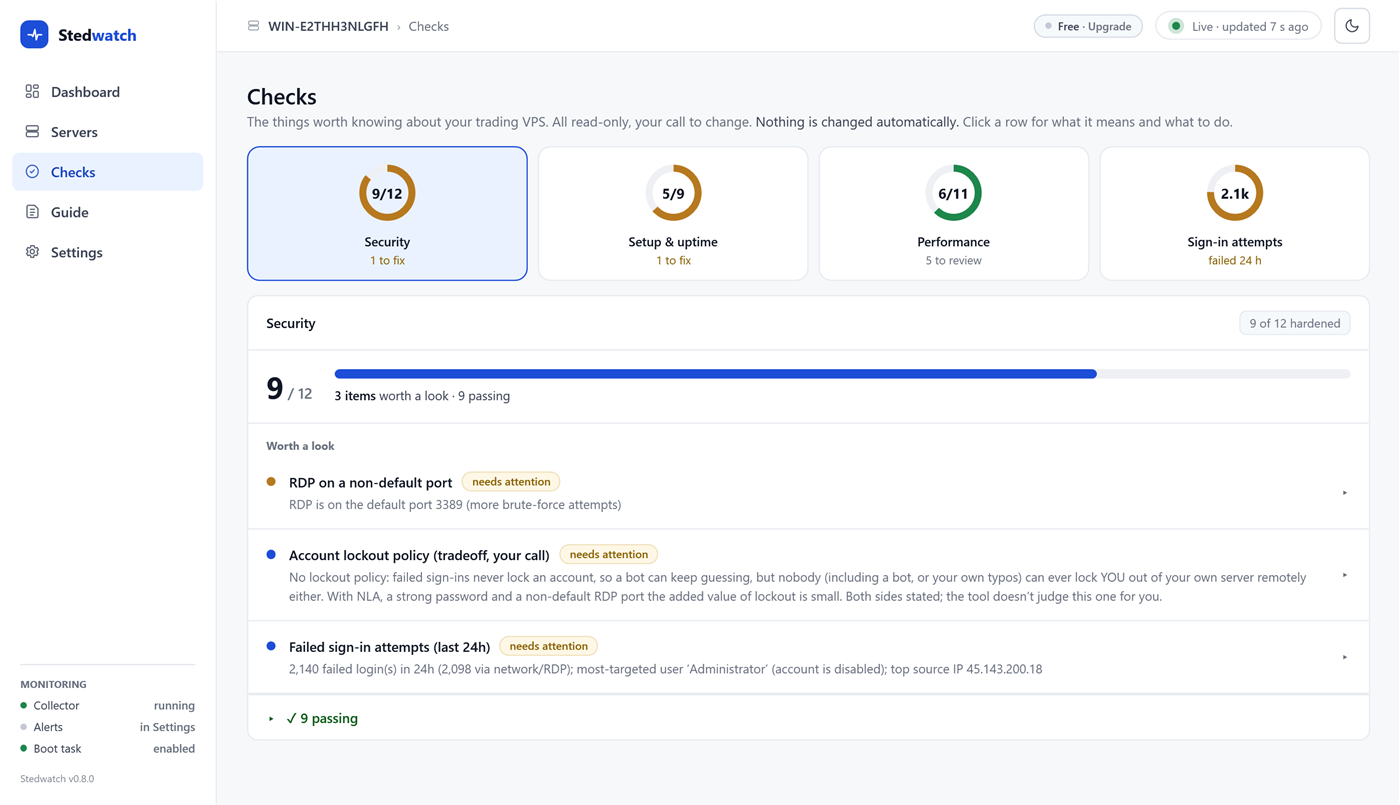This screenshot has height=805, width=1400.
Task: Select the Security card label
Action: click(387, 242)
